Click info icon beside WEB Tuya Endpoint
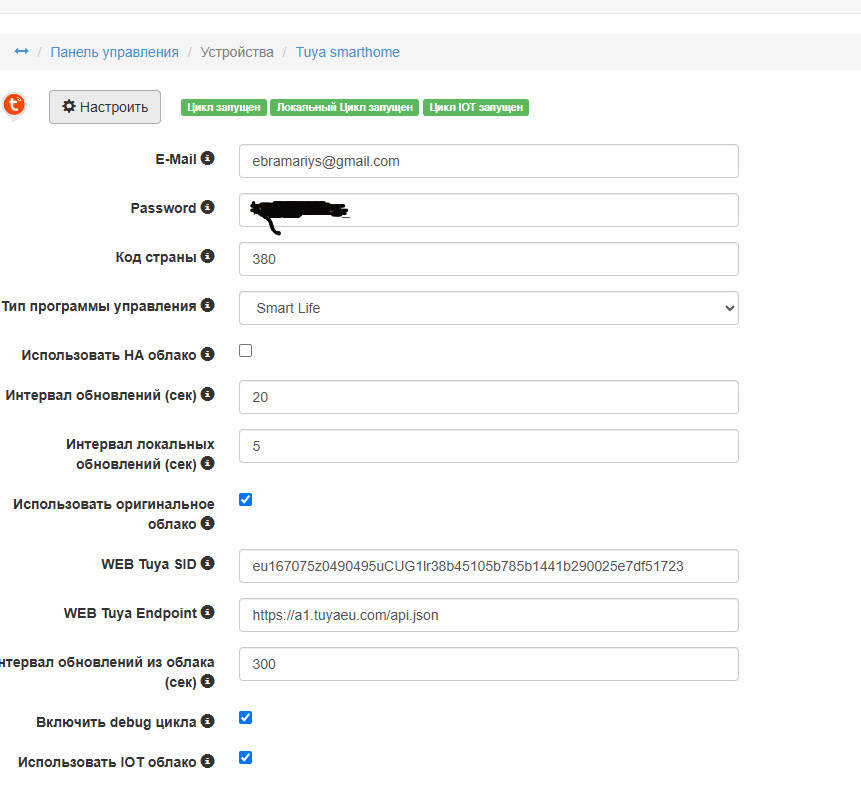The width and height of the screenshot is (861, 786). click(x=207, y=613)
